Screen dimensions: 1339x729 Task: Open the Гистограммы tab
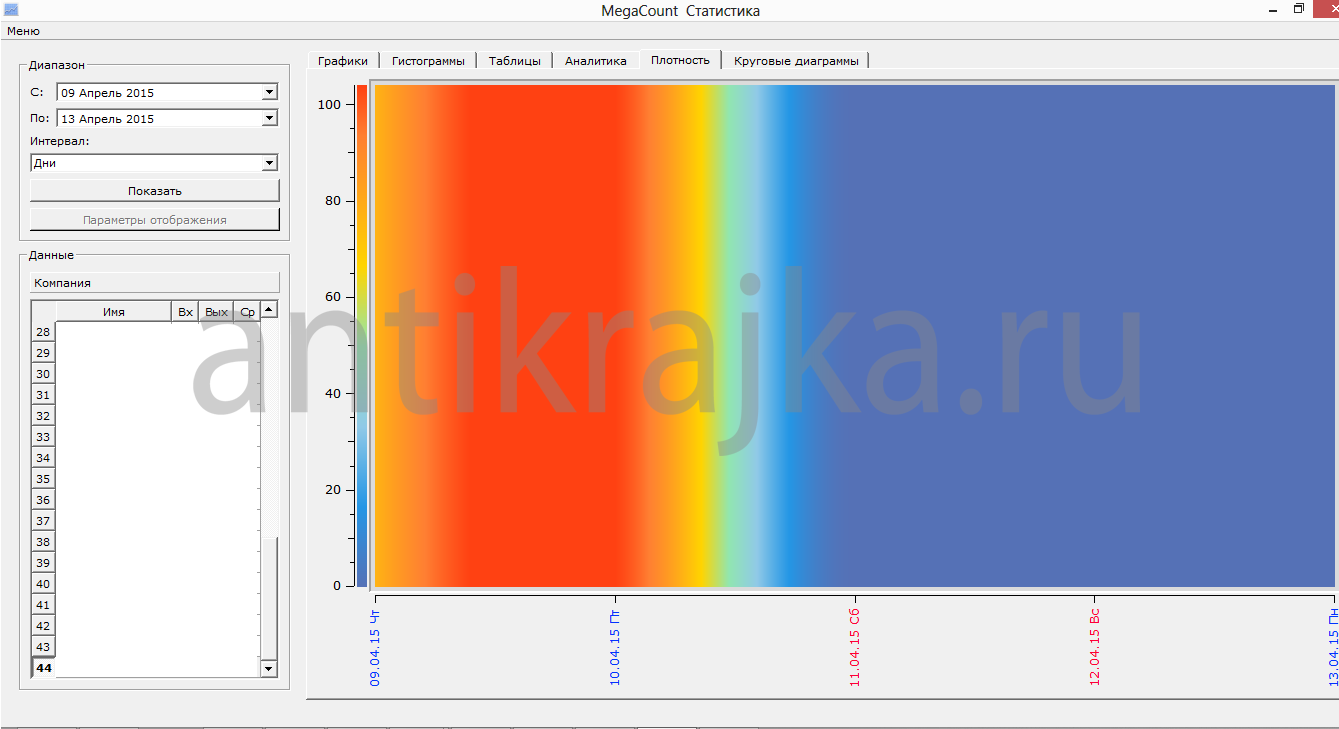(x=428, y=61)
